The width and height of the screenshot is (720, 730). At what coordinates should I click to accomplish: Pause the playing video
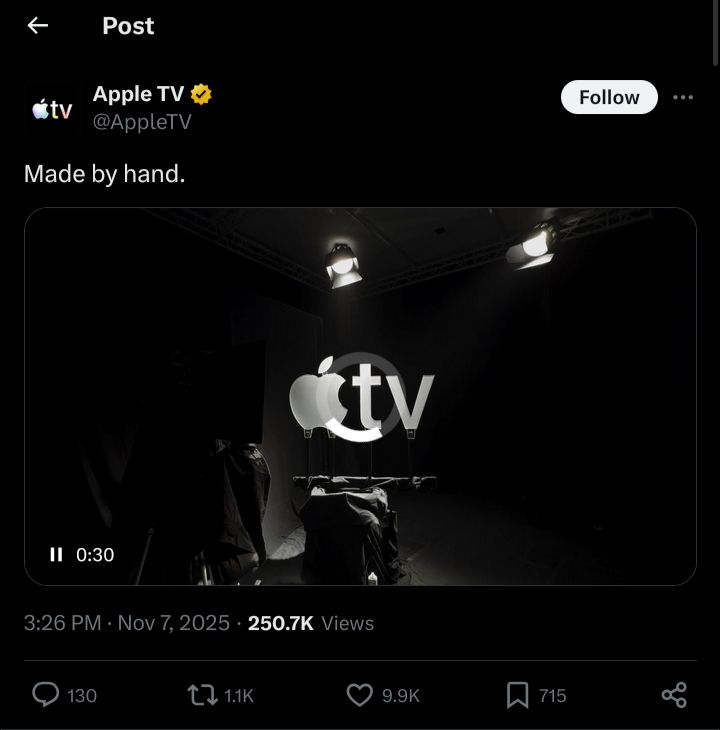pos(56,554)
